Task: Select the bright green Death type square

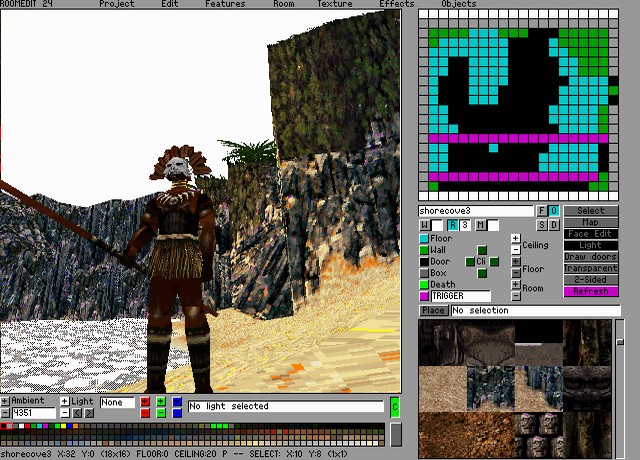Action: pos(424,285)
